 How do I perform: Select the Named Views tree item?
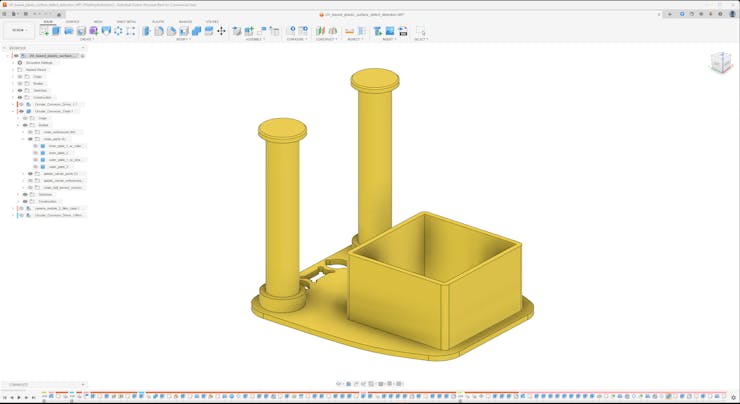pyautogui.click(x=36, y=70)
